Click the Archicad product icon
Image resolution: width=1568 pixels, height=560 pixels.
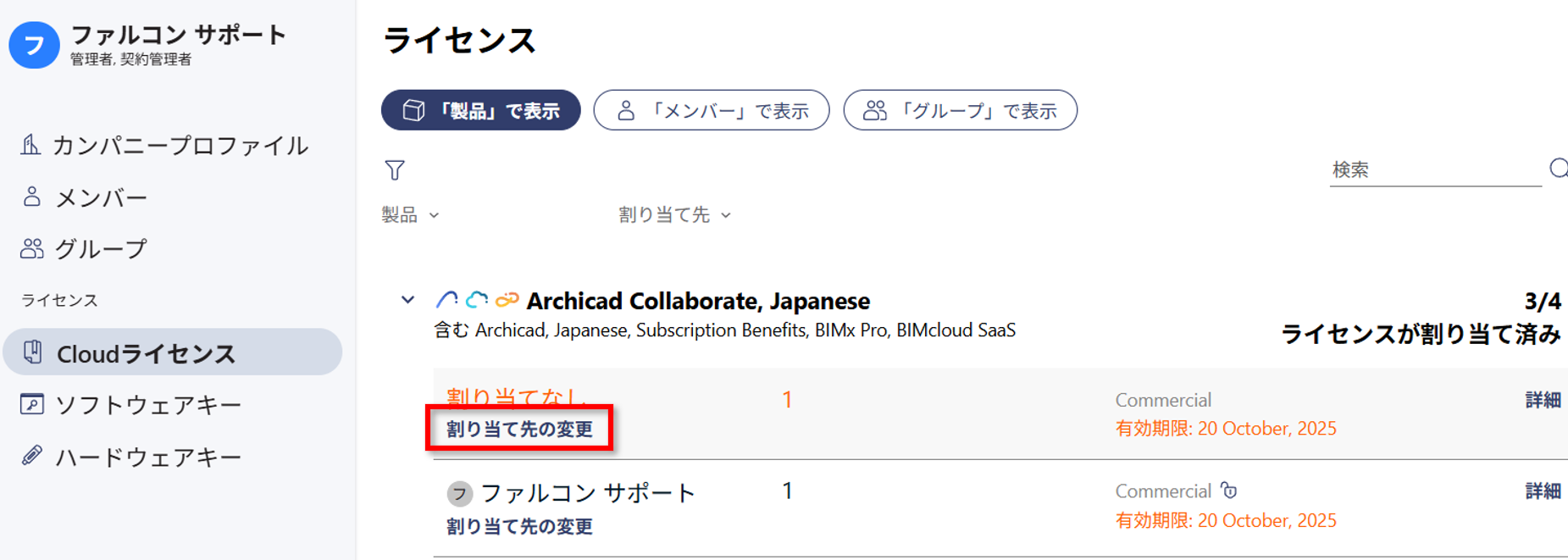[447, 300]
